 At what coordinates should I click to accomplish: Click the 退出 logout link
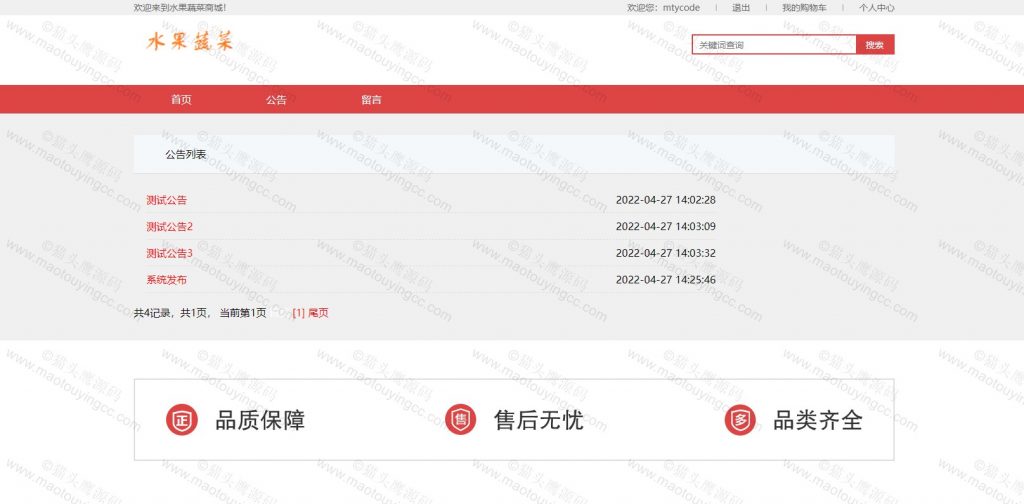pos(741,7)
